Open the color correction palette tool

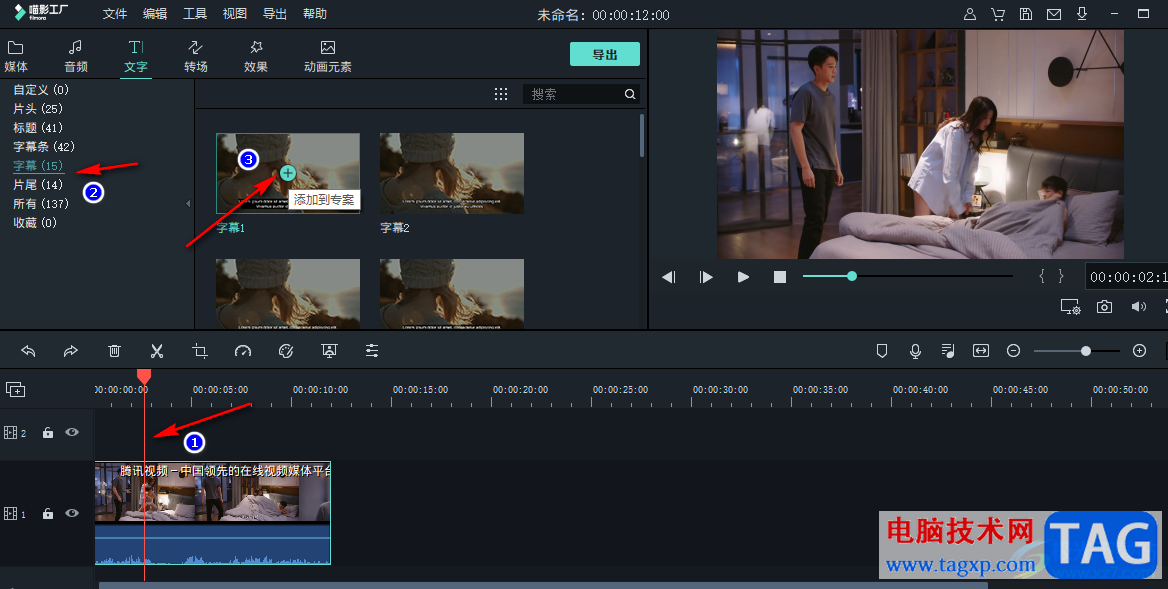(286, 351)
